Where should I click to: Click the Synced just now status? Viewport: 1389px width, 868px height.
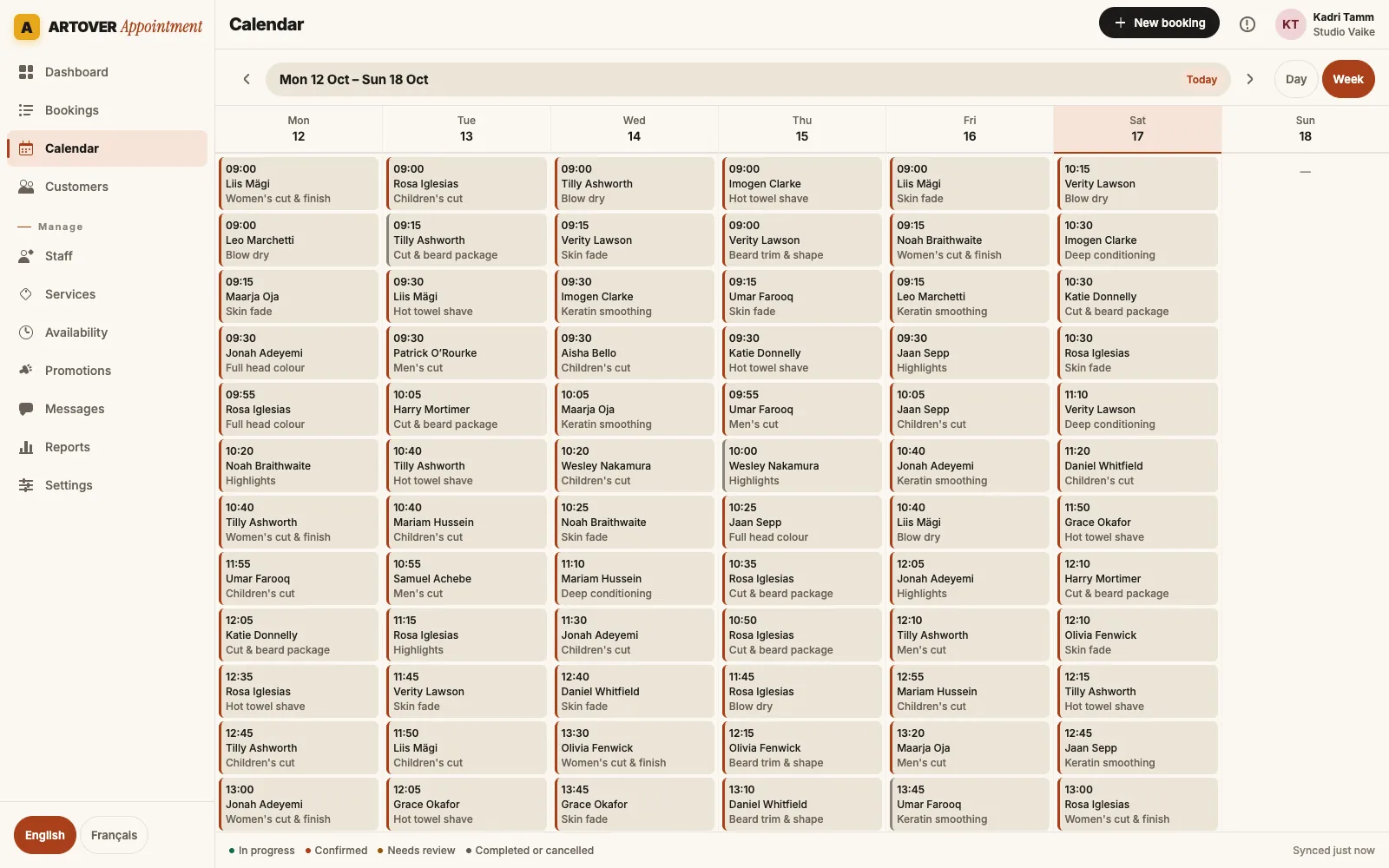pos(1333,851)
